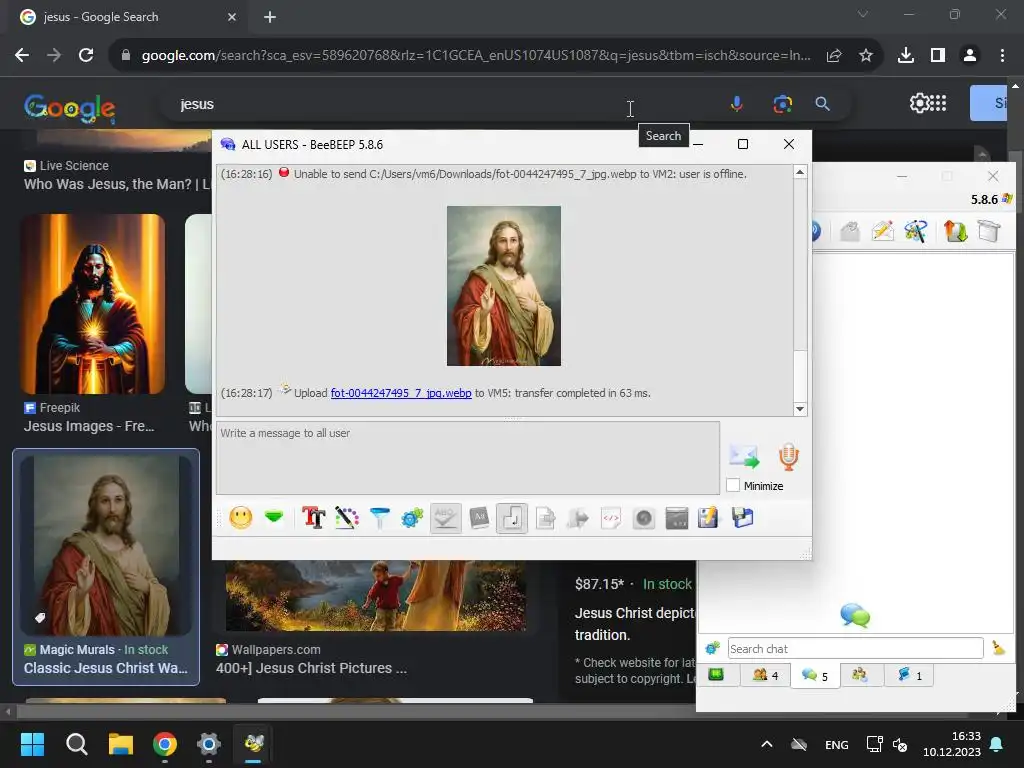Click the floppy disk with pencil icon
The height and width of the screenshot is (768, 1024).
[x=708, y=519]
